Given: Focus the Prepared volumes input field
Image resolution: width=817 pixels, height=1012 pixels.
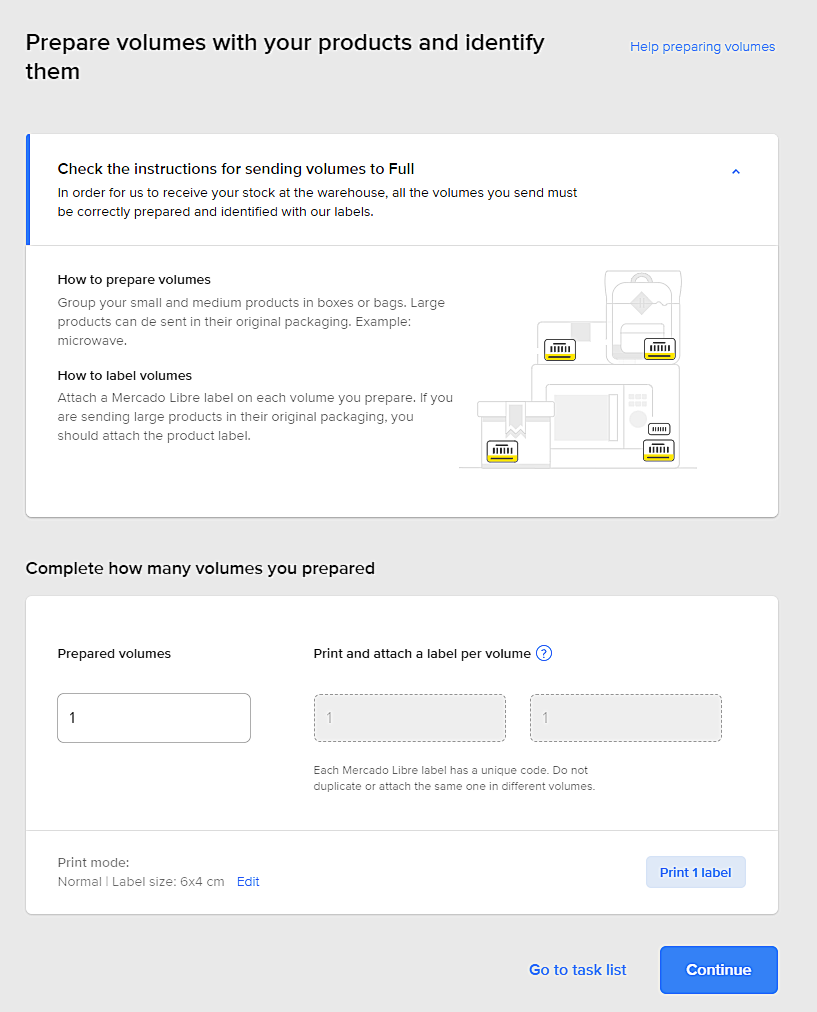Looking at the screenshot, I should 154,718.
